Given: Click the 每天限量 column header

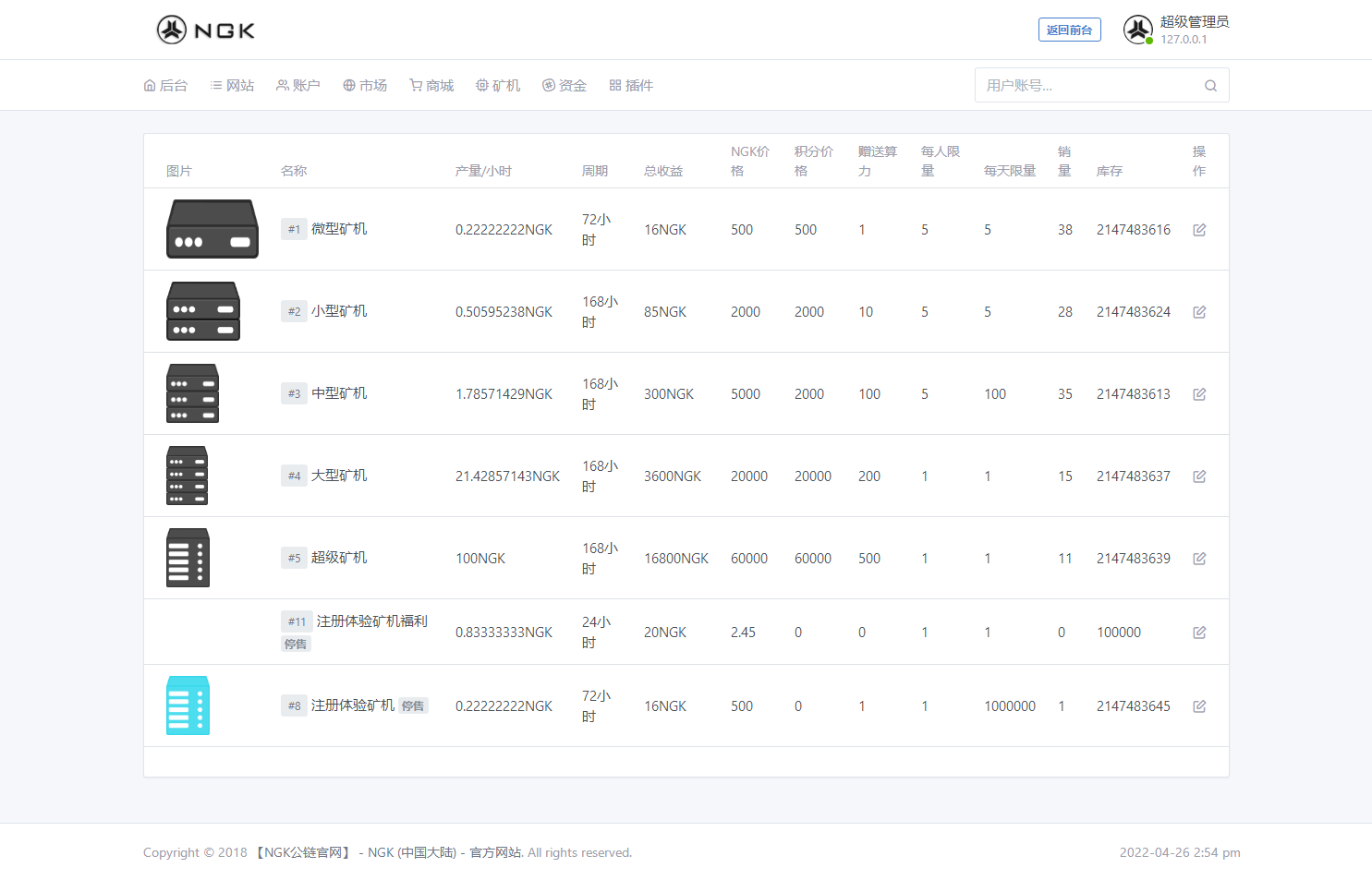Looking at the screenshot, I should click(x=1010, y=171).
